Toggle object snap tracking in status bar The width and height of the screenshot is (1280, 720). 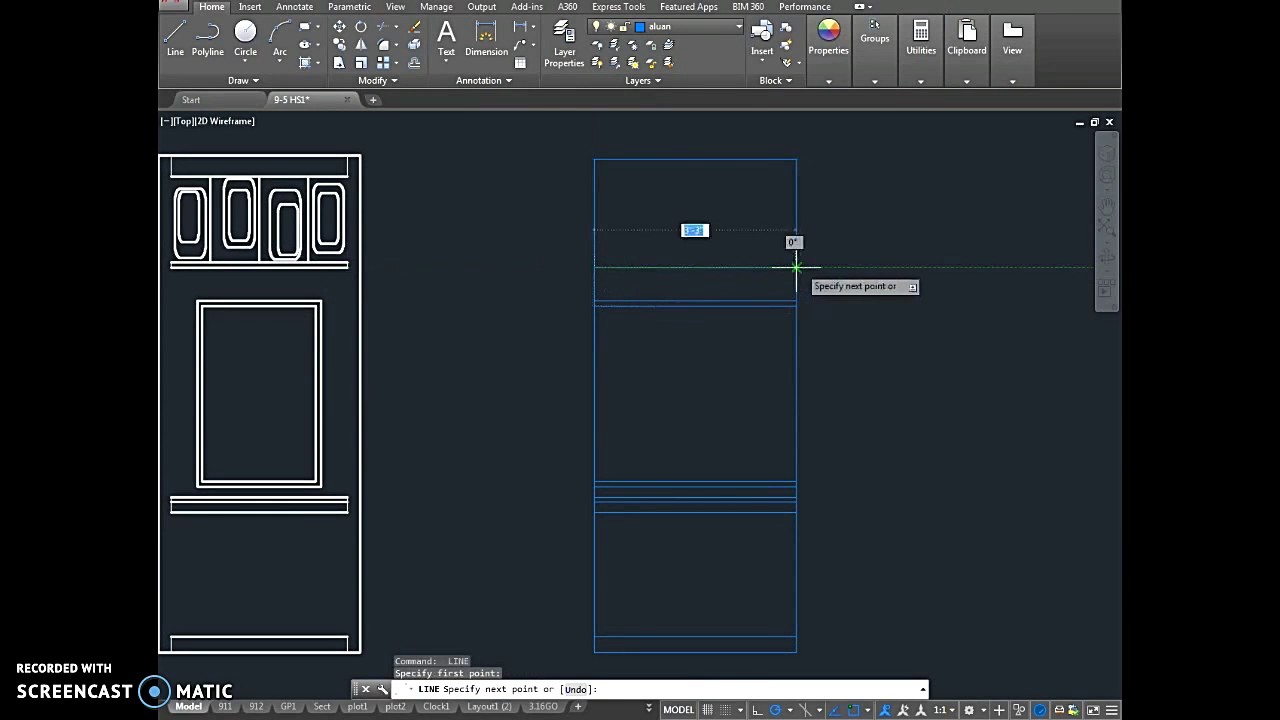pyautogui.click(x=834, y=710)
